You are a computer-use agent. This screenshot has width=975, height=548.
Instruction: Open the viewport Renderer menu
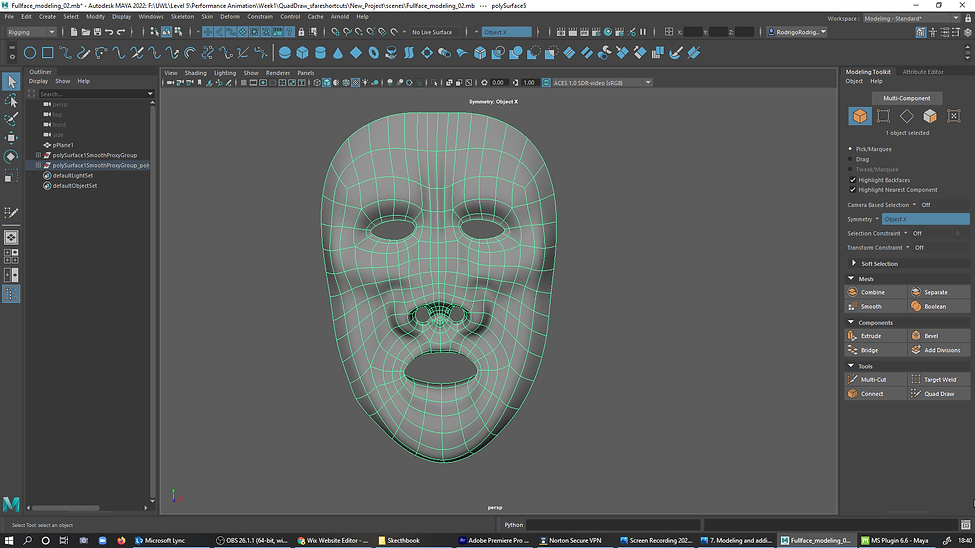[x=278, y=73]
